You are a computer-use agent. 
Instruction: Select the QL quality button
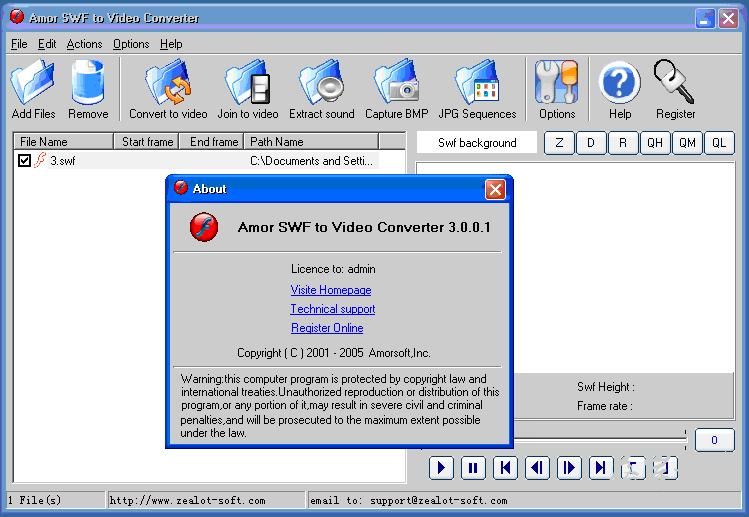point(719,143)
